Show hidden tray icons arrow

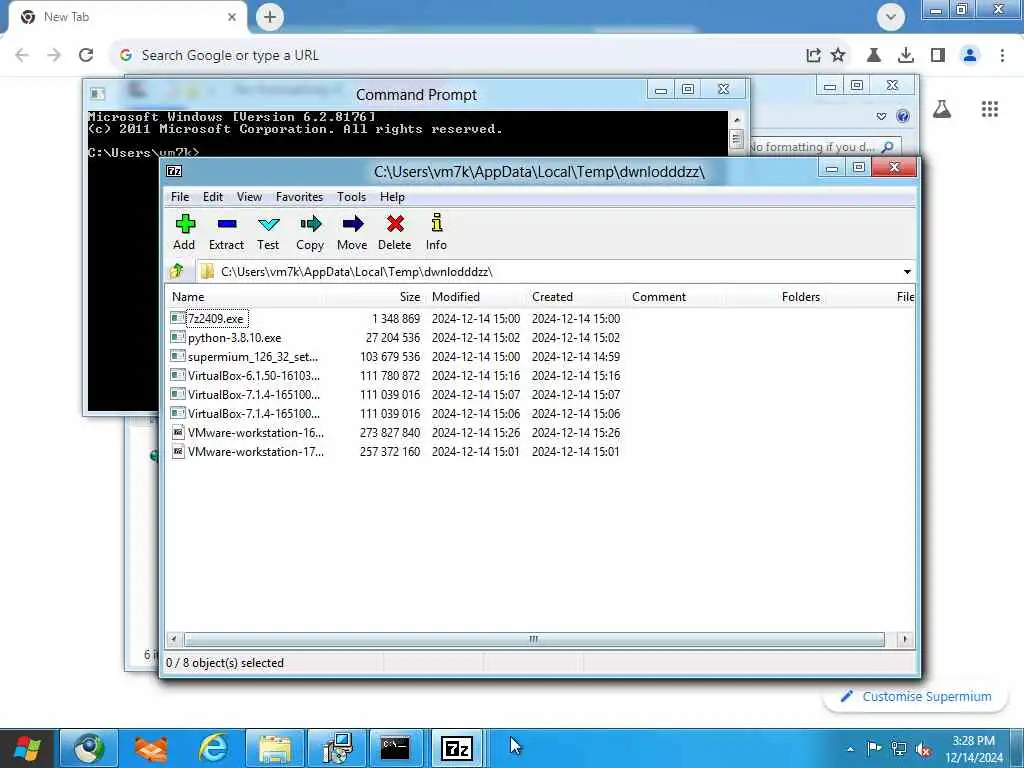(850, 748)
